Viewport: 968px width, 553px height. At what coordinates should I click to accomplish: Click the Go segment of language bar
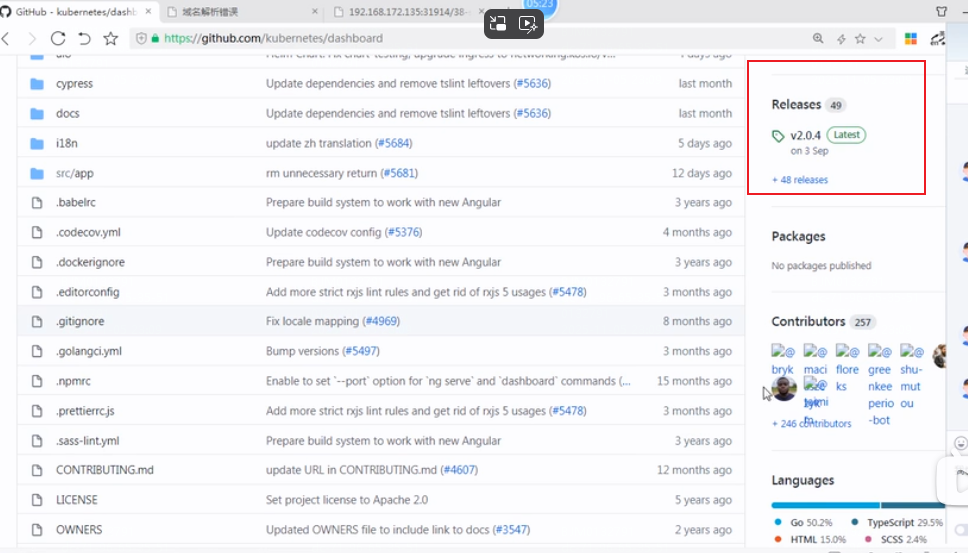825,505
